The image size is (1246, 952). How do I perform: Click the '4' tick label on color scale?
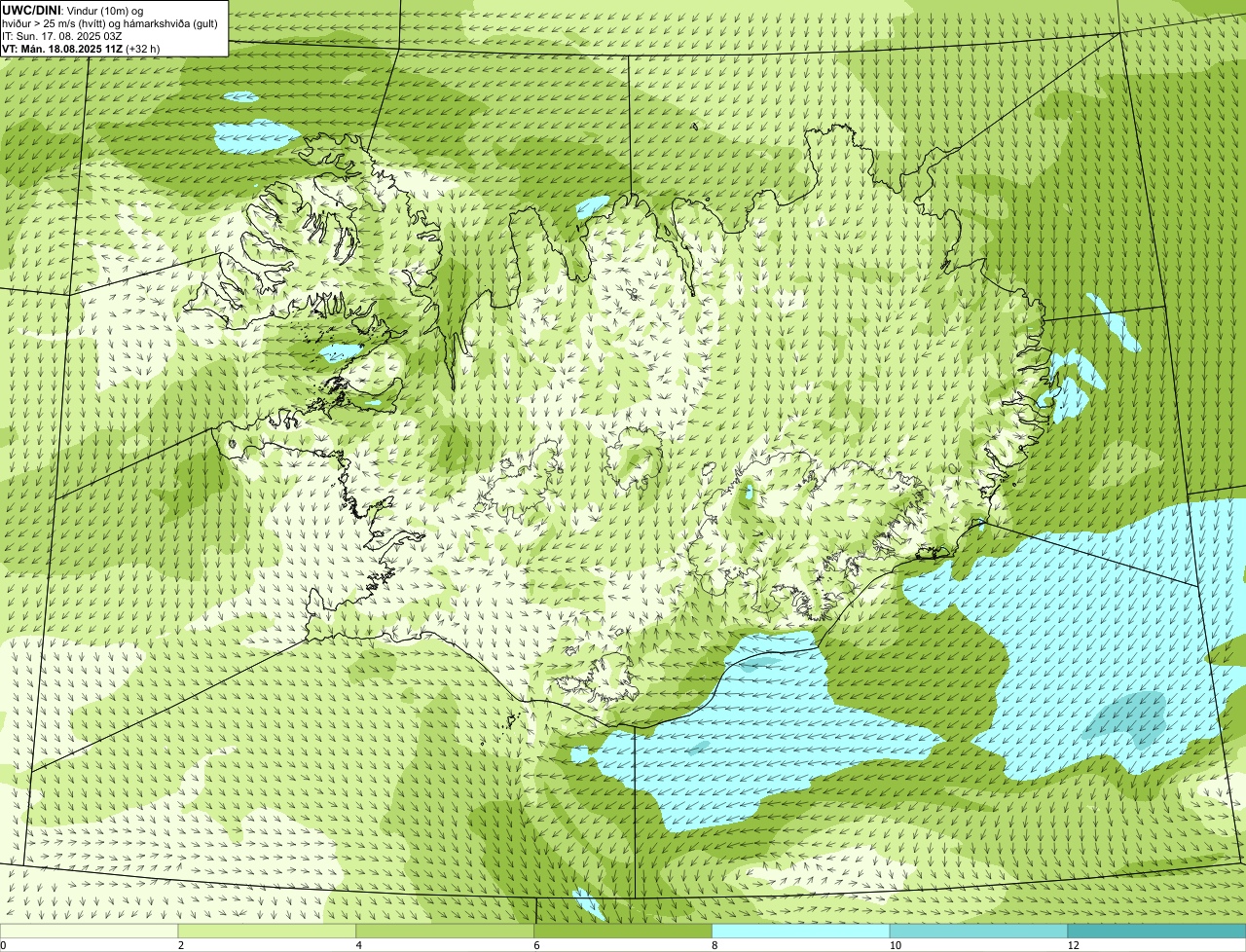(359, 945)
